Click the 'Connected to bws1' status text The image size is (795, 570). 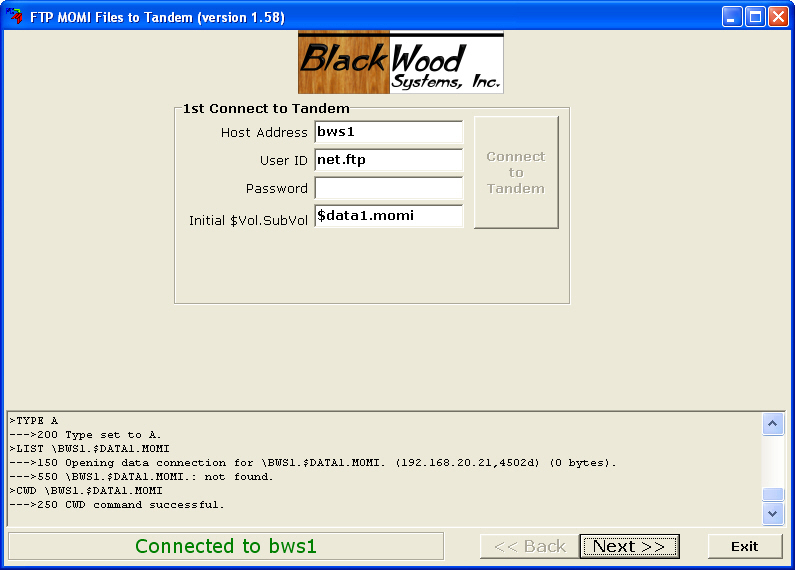click(x=226, y=546)
